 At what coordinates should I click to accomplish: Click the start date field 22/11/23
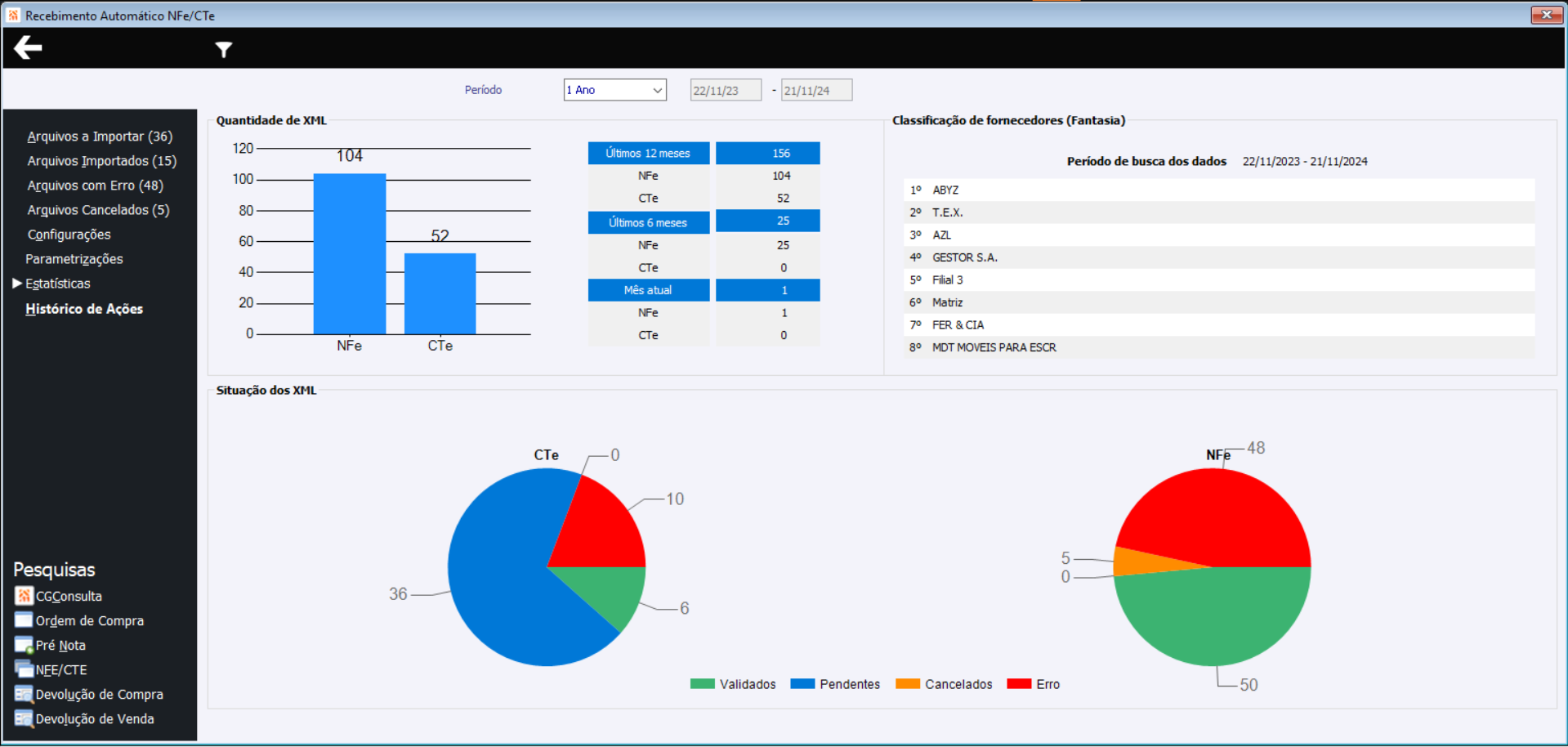click(x=726, y=90)
